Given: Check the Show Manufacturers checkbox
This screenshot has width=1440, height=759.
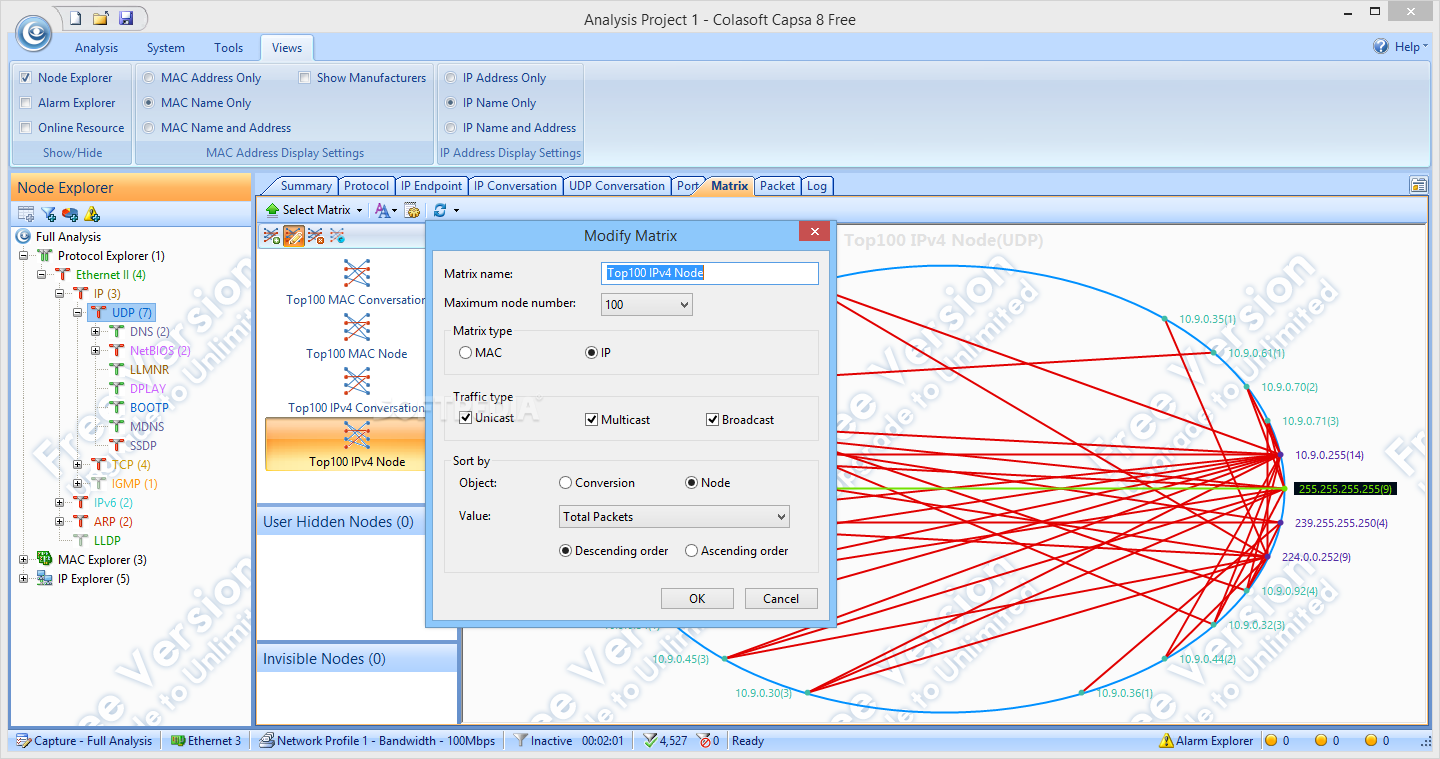Looking at the screenshot, I should (x=304, y=77).
